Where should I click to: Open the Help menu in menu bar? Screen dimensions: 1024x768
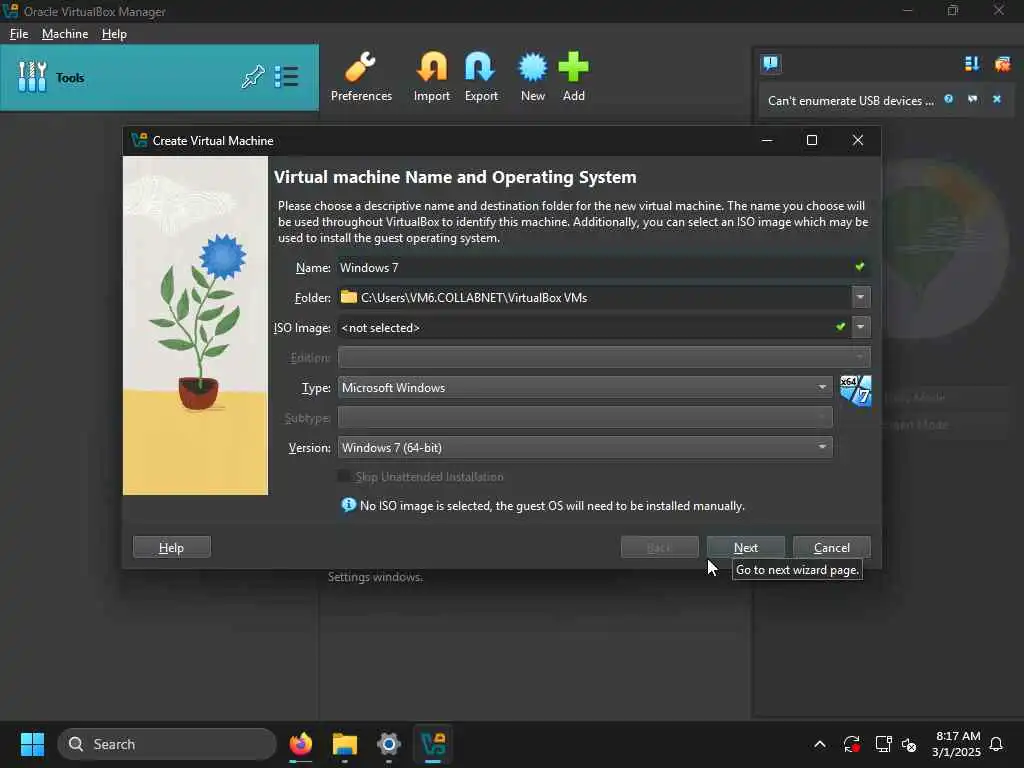point(114,33)
